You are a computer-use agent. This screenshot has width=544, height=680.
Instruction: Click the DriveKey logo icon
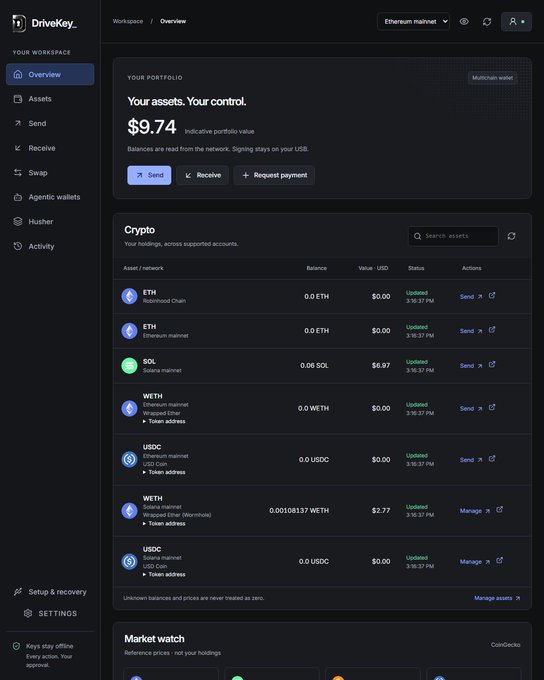coord(19,23)
